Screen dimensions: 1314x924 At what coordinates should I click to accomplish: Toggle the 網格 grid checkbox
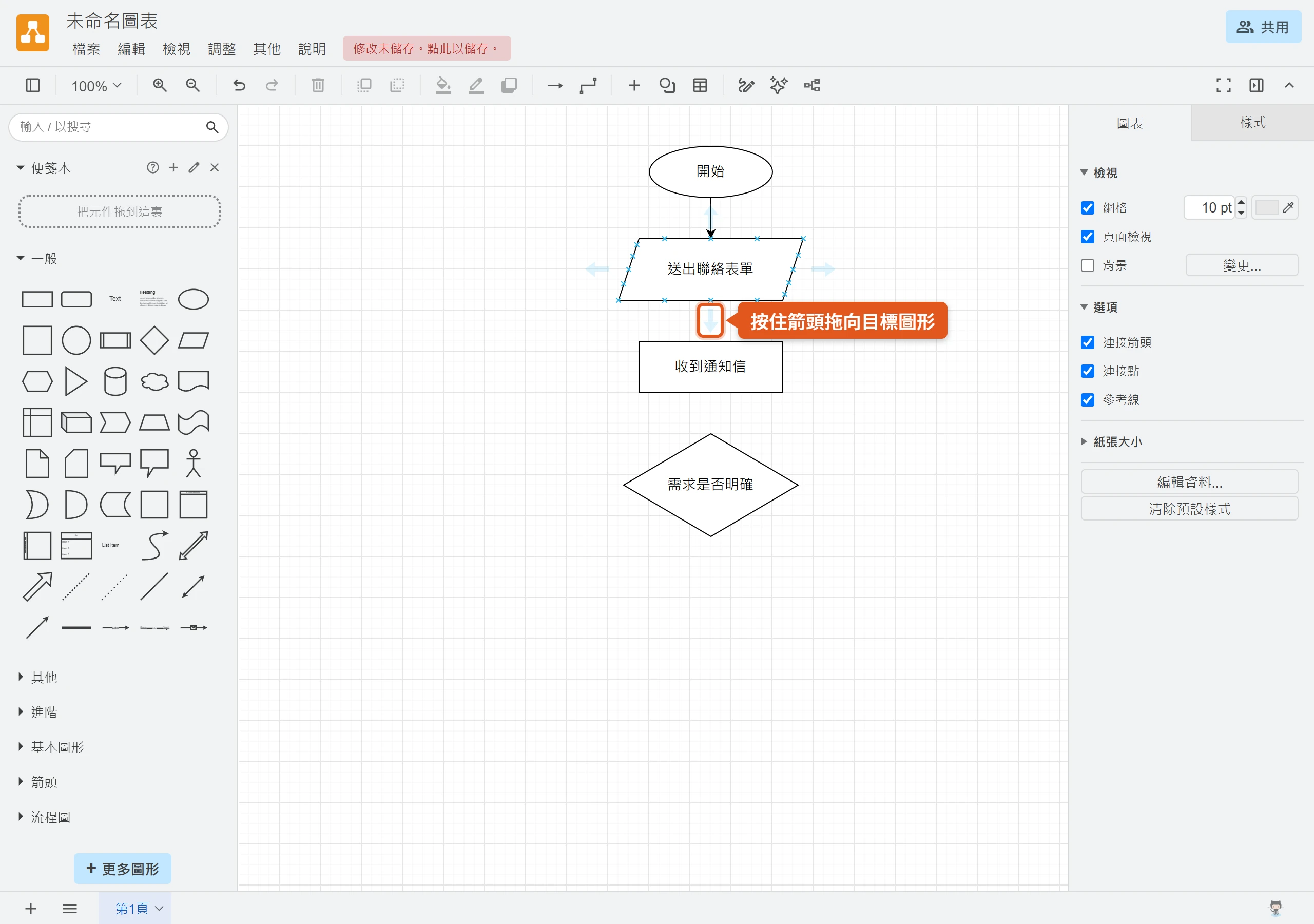pos(1087,208)
